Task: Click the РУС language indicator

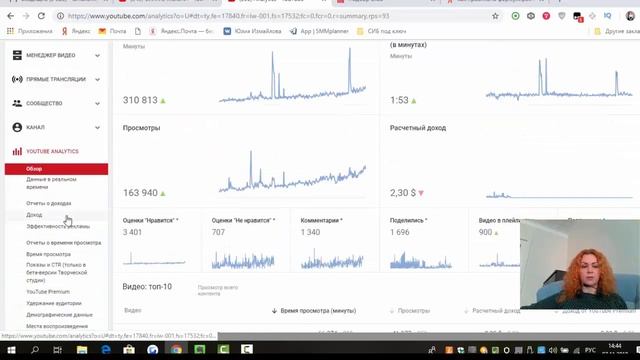Action: tap(590, 350)
